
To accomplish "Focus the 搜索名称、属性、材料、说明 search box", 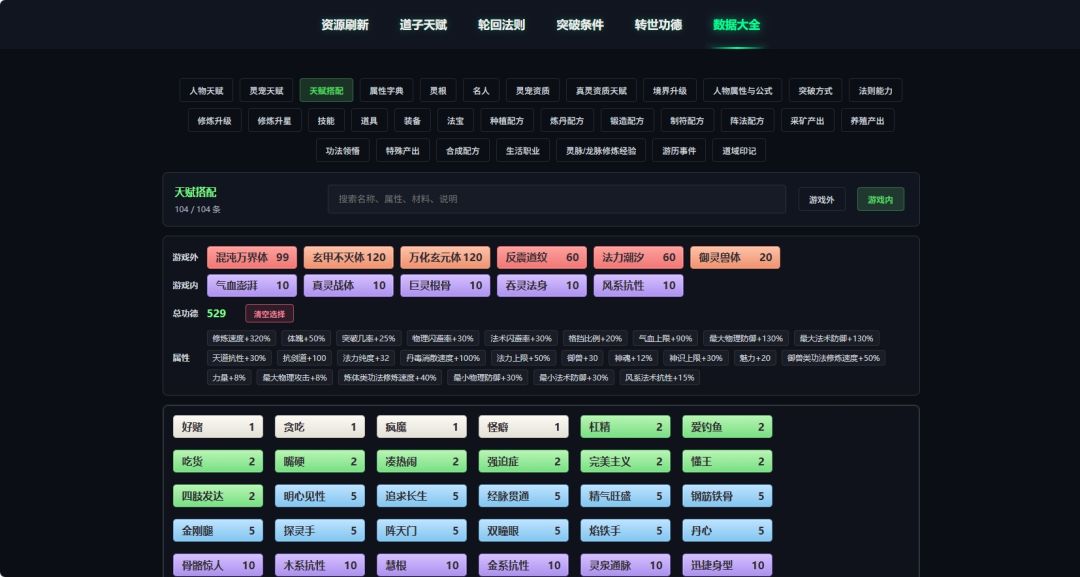I will point(557,199).
